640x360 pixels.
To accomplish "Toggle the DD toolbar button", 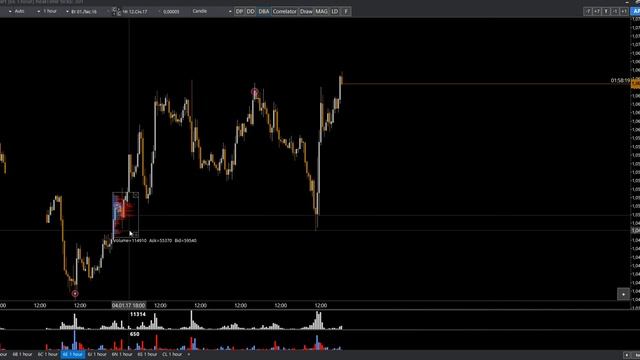I will click(251, 11).
